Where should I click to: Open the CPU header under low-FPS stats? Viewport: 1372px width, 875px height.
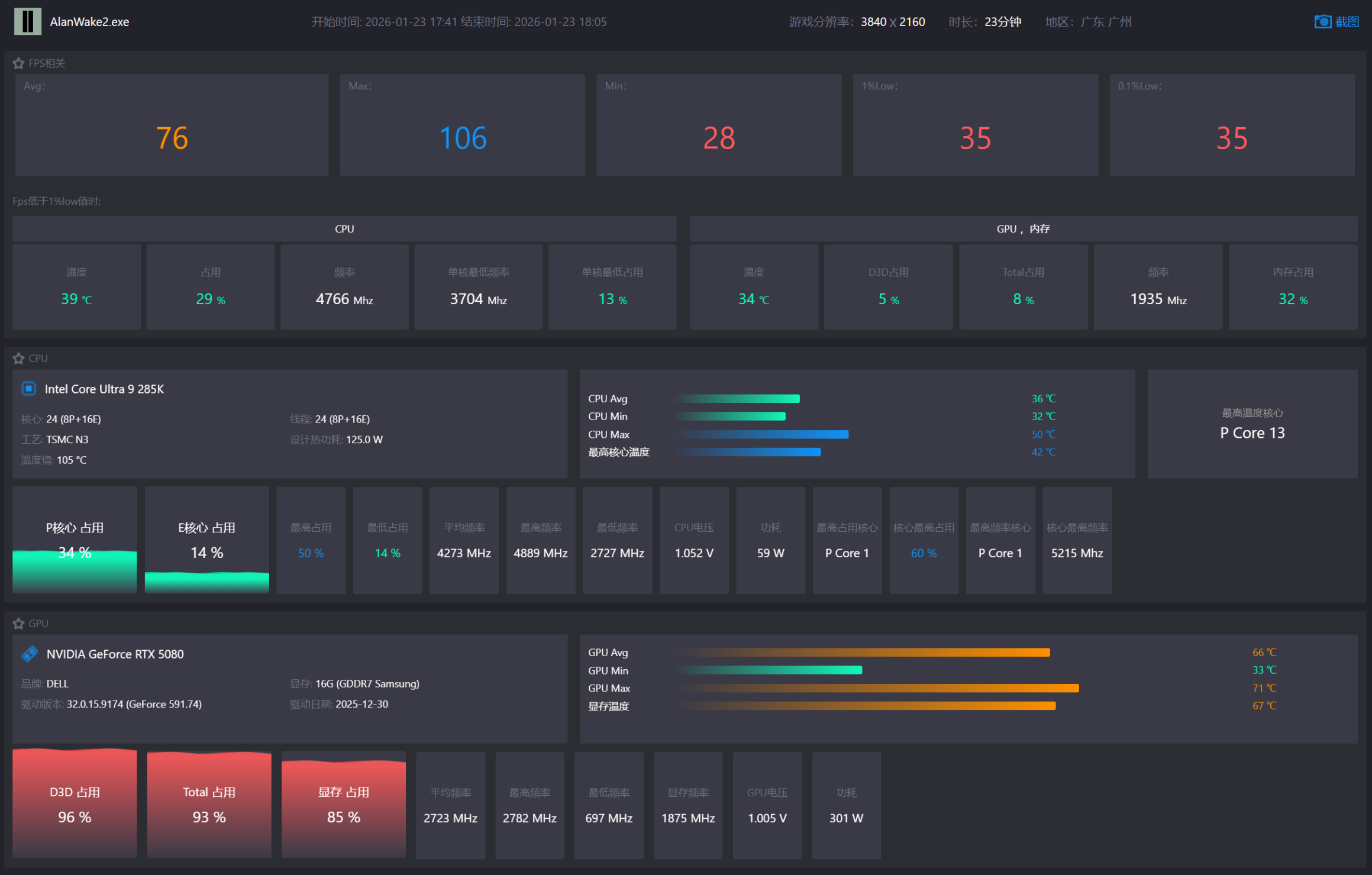coord(344,229)
